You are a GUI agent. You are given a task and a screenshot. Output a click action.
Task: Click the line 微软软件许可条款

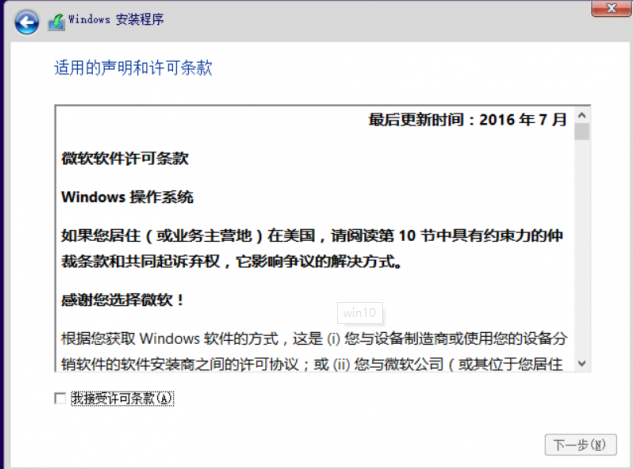[x=125, y=158]
